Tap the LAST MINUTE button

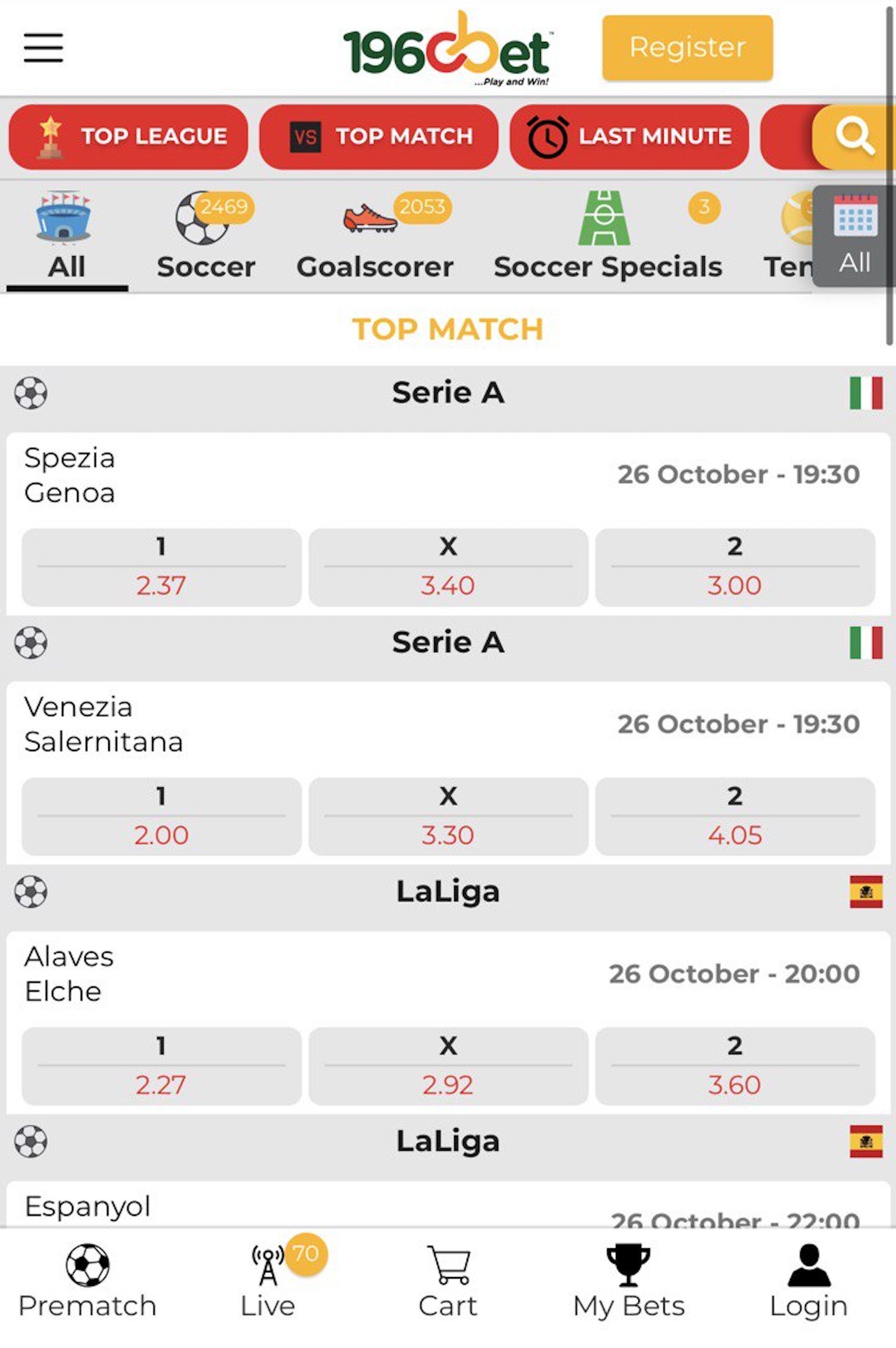629,137
